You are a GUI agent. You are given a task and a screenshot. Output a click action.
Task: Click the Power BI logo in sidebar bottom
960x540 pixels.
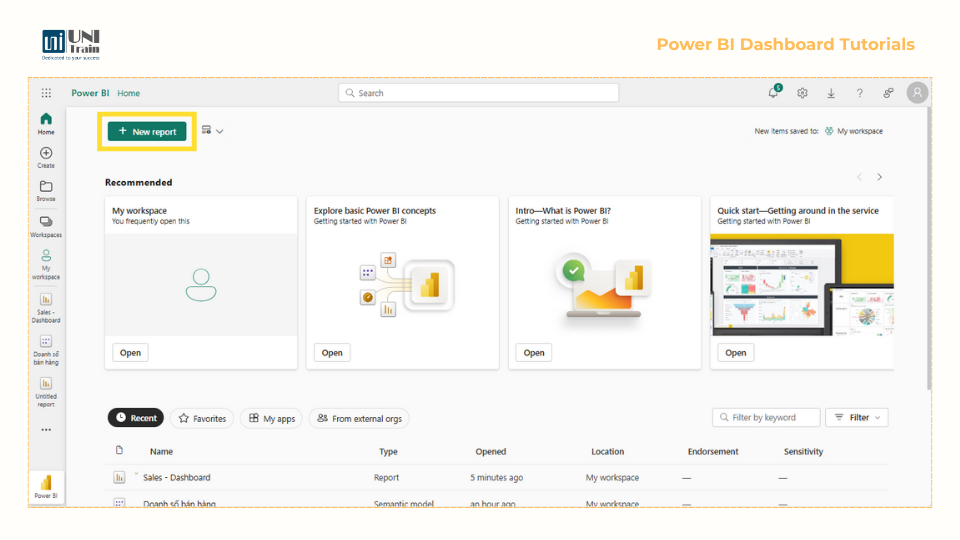(46, 487)
